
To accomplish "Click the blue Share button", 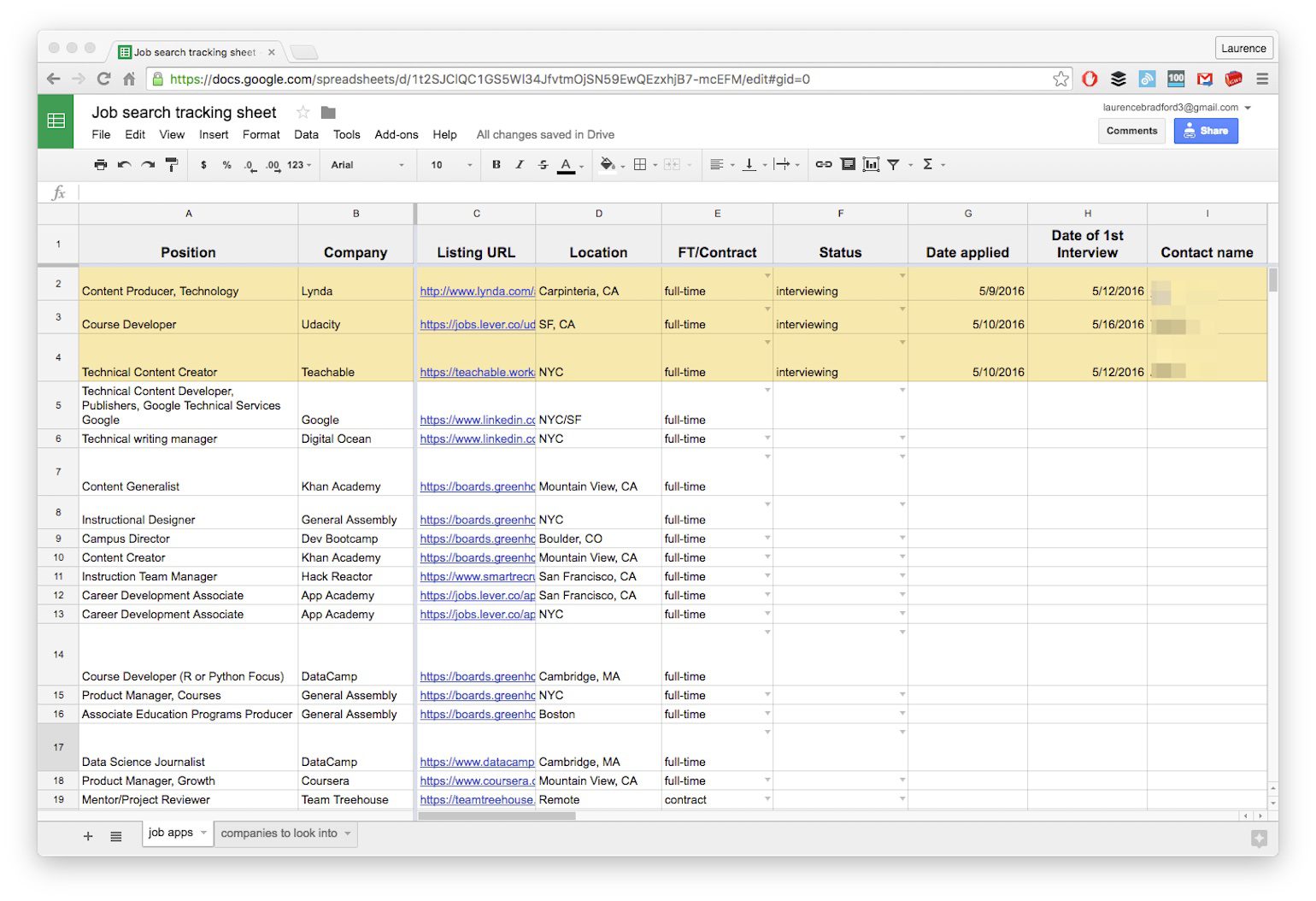I will [x=1205, y=131].
